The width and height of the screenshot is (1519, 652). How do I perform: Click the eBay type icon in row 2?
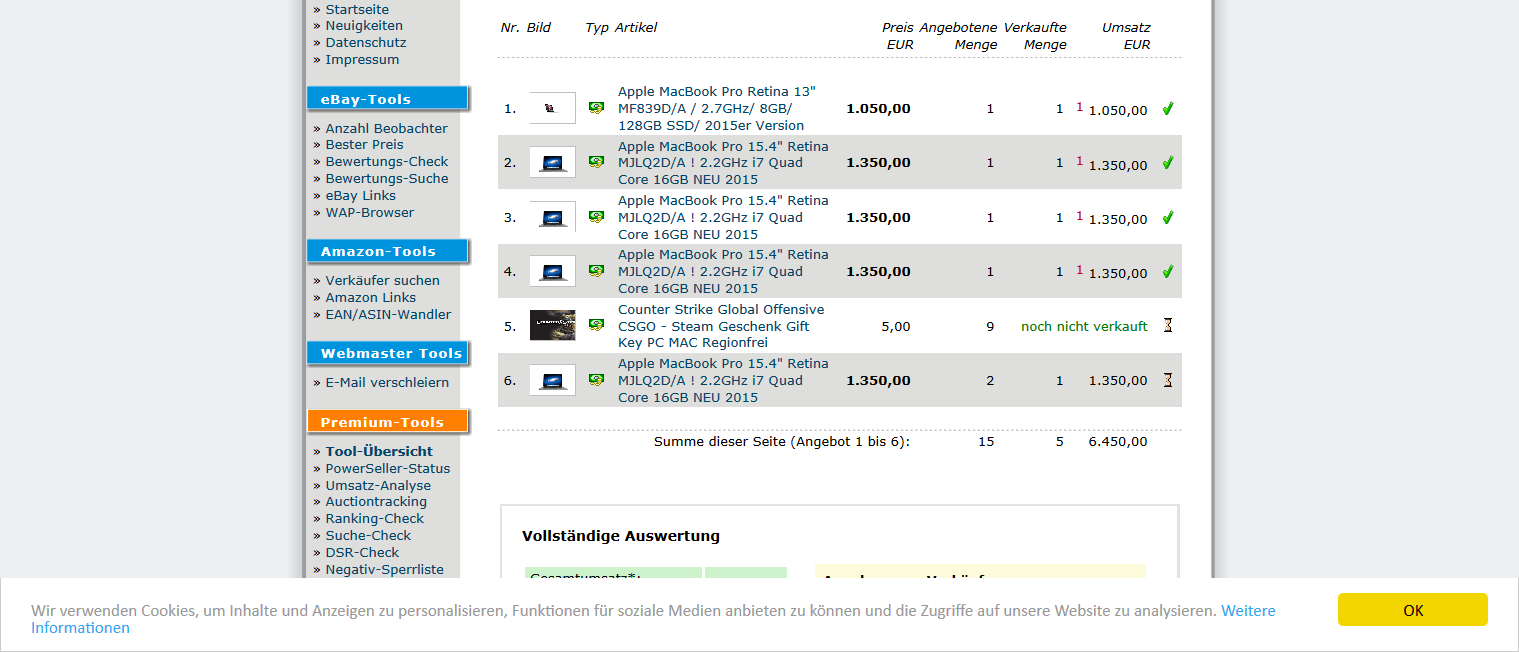[596, 162]
